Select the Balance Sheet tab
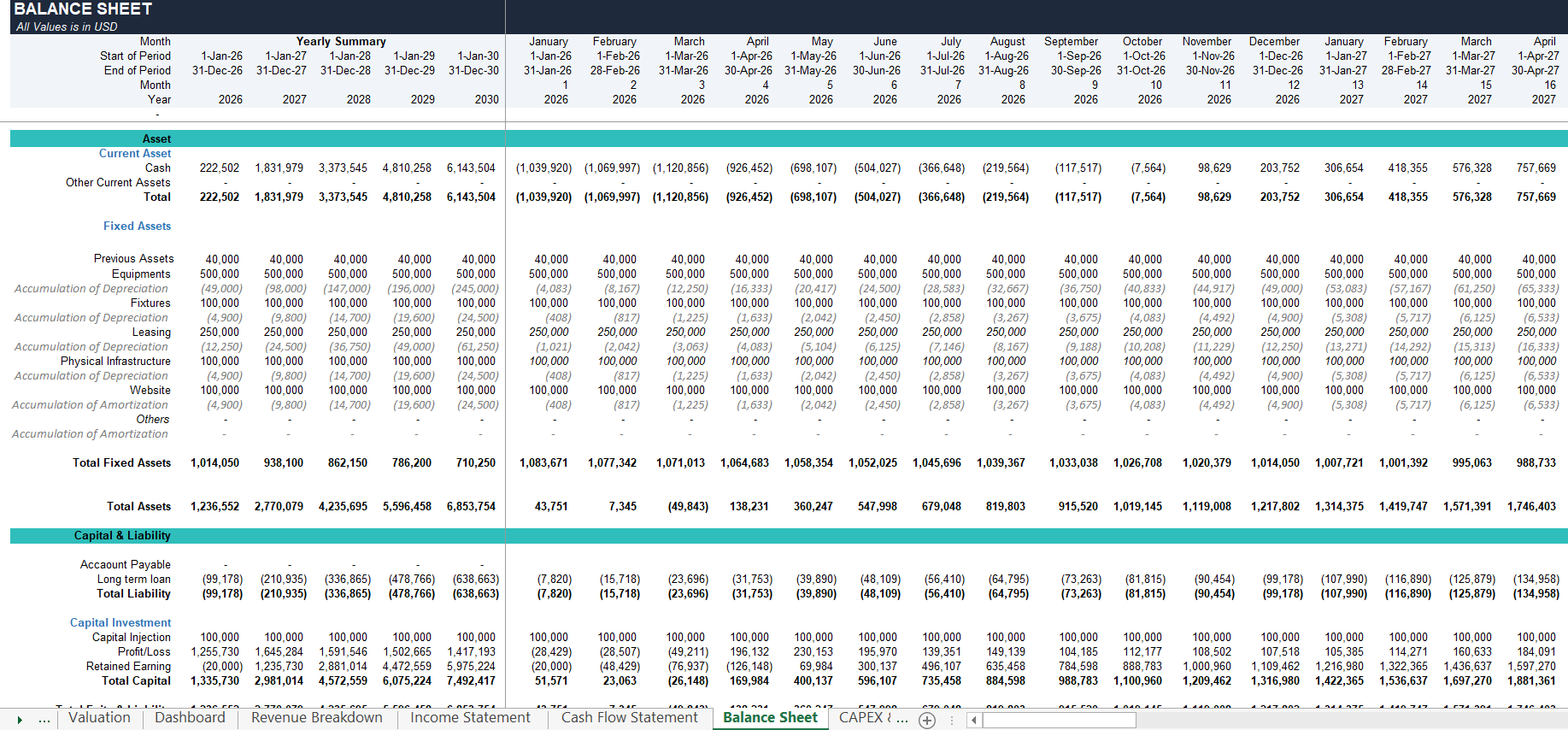The height and width of the screenshot is (730, 1568). click(770, 718)
